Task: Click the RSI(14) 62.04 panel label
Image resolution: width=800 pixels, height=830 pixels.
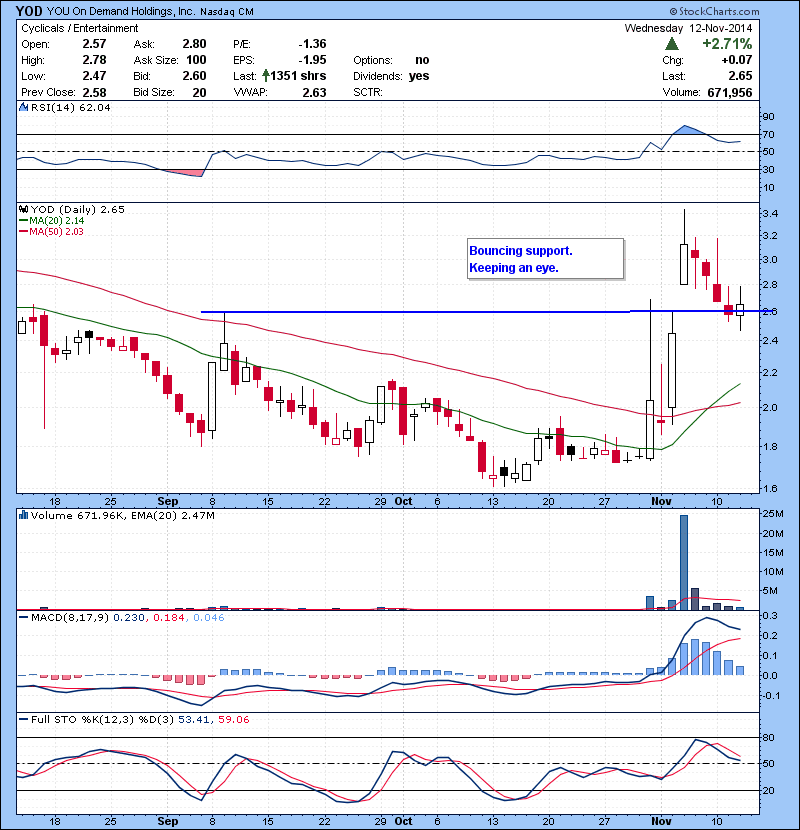Action: click(x=71, y=107)
